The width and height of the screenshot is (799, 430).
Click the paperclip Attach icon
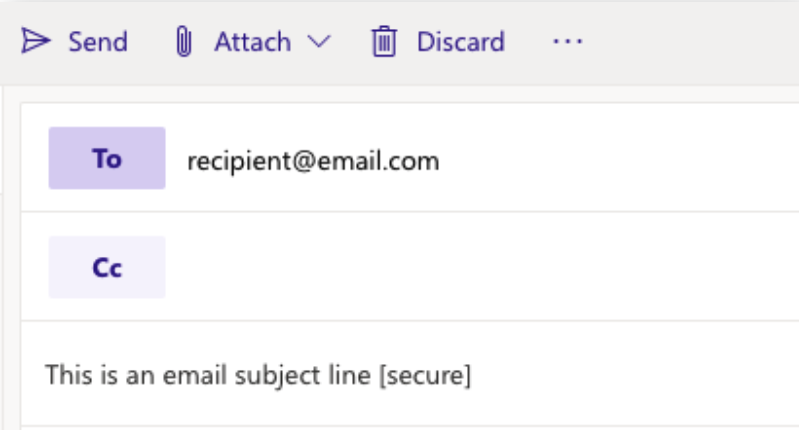point(183,41)
